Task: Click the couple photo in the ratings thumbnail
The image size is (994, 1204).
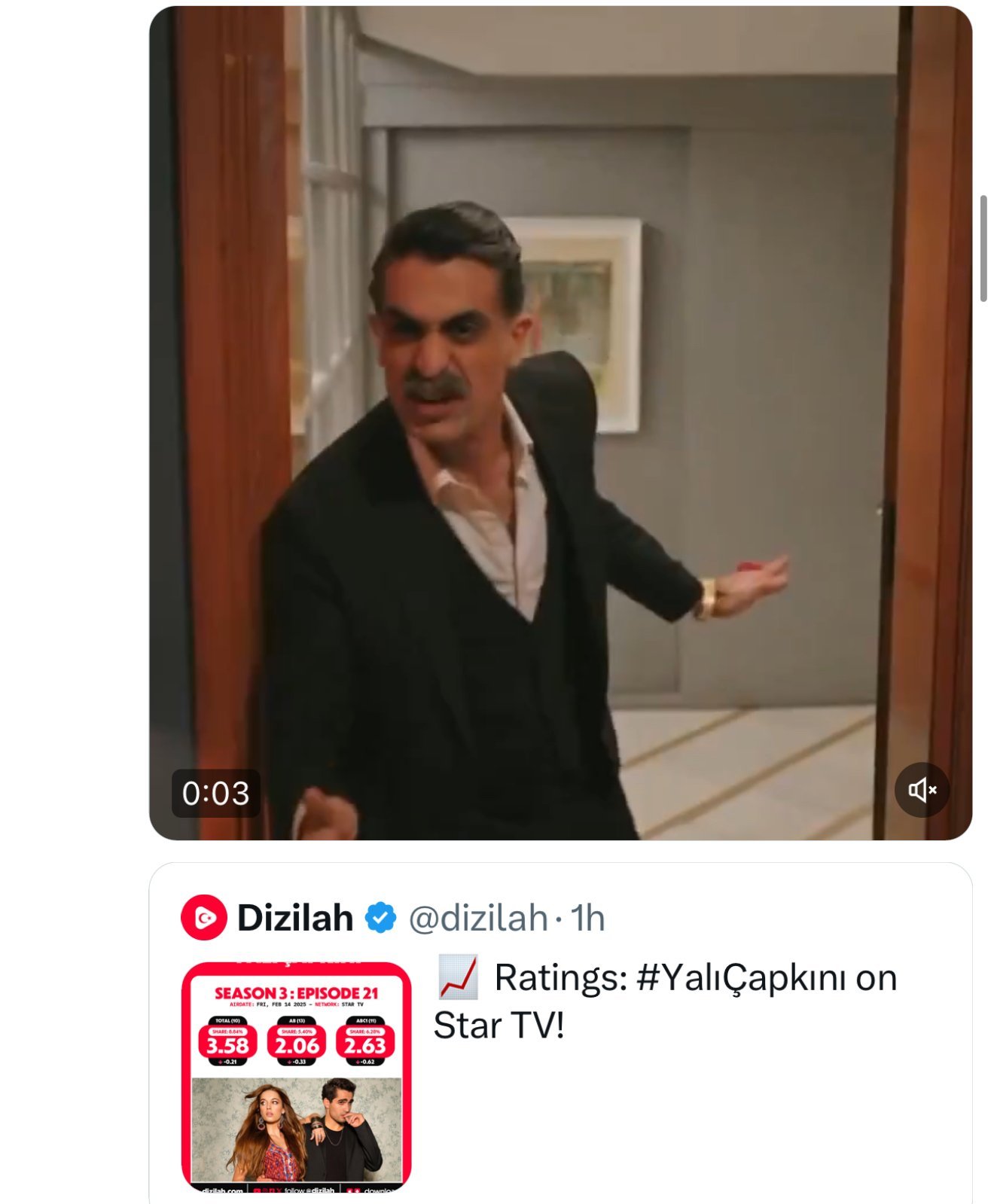Action: [296, 1129]
